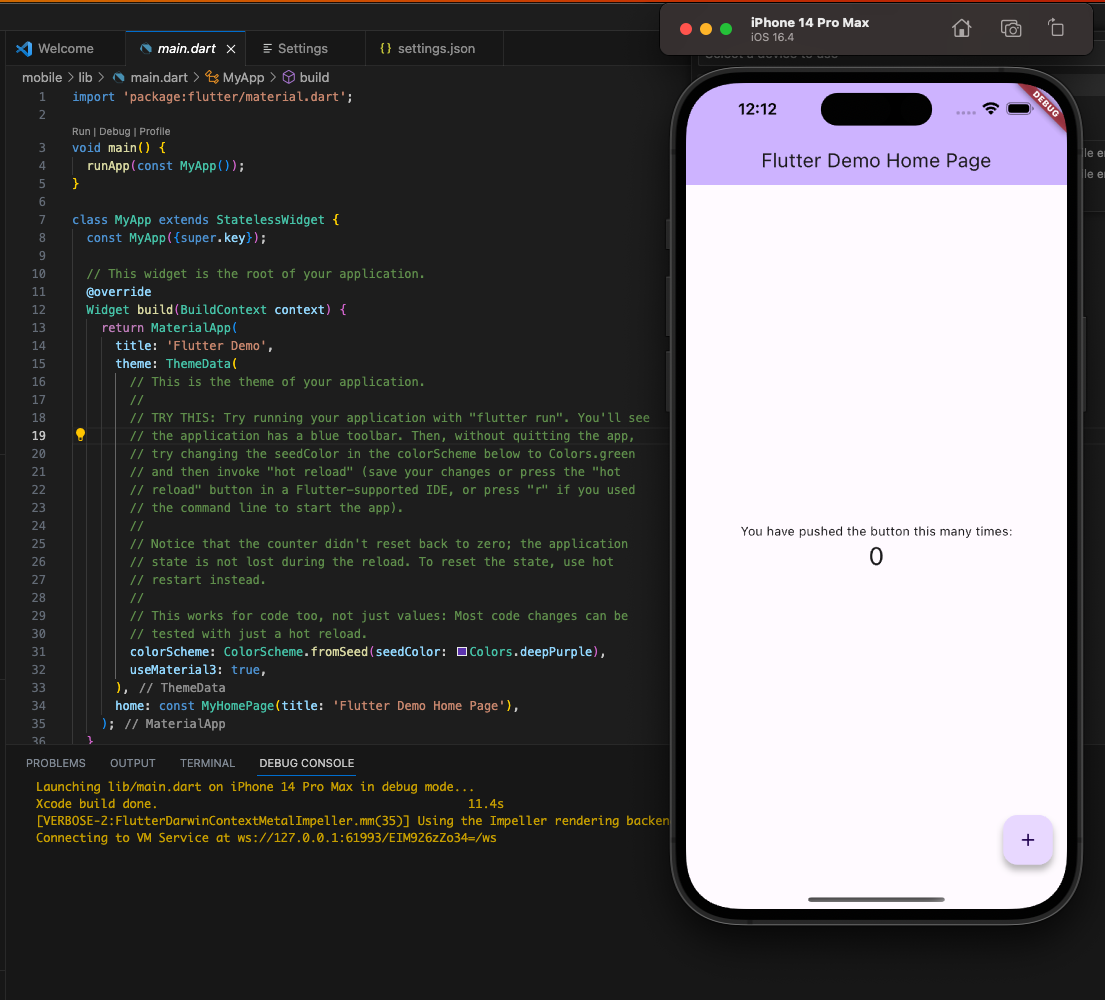
Task: Click the 'Connecting to VM Service' console line
Action: 266,838
